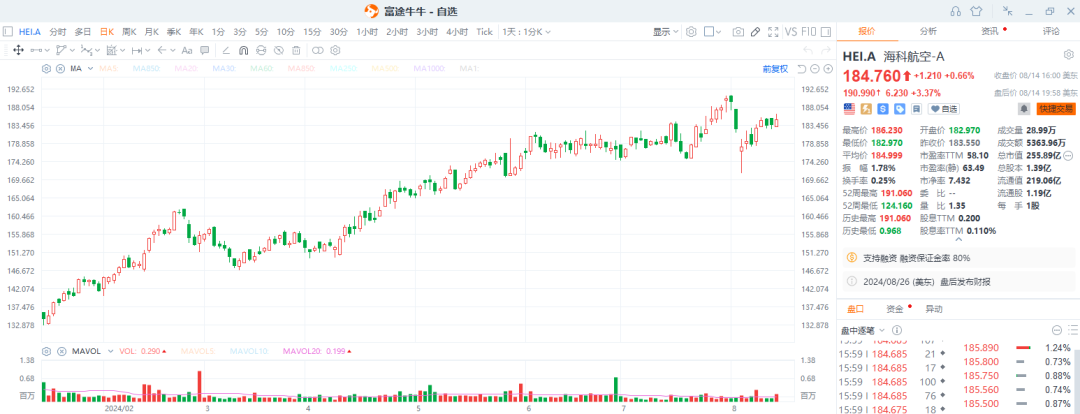Click the 快捷交易 button
This screenshot has height=414, width=1080.
pyautogui.click(x=1055, y=109)
